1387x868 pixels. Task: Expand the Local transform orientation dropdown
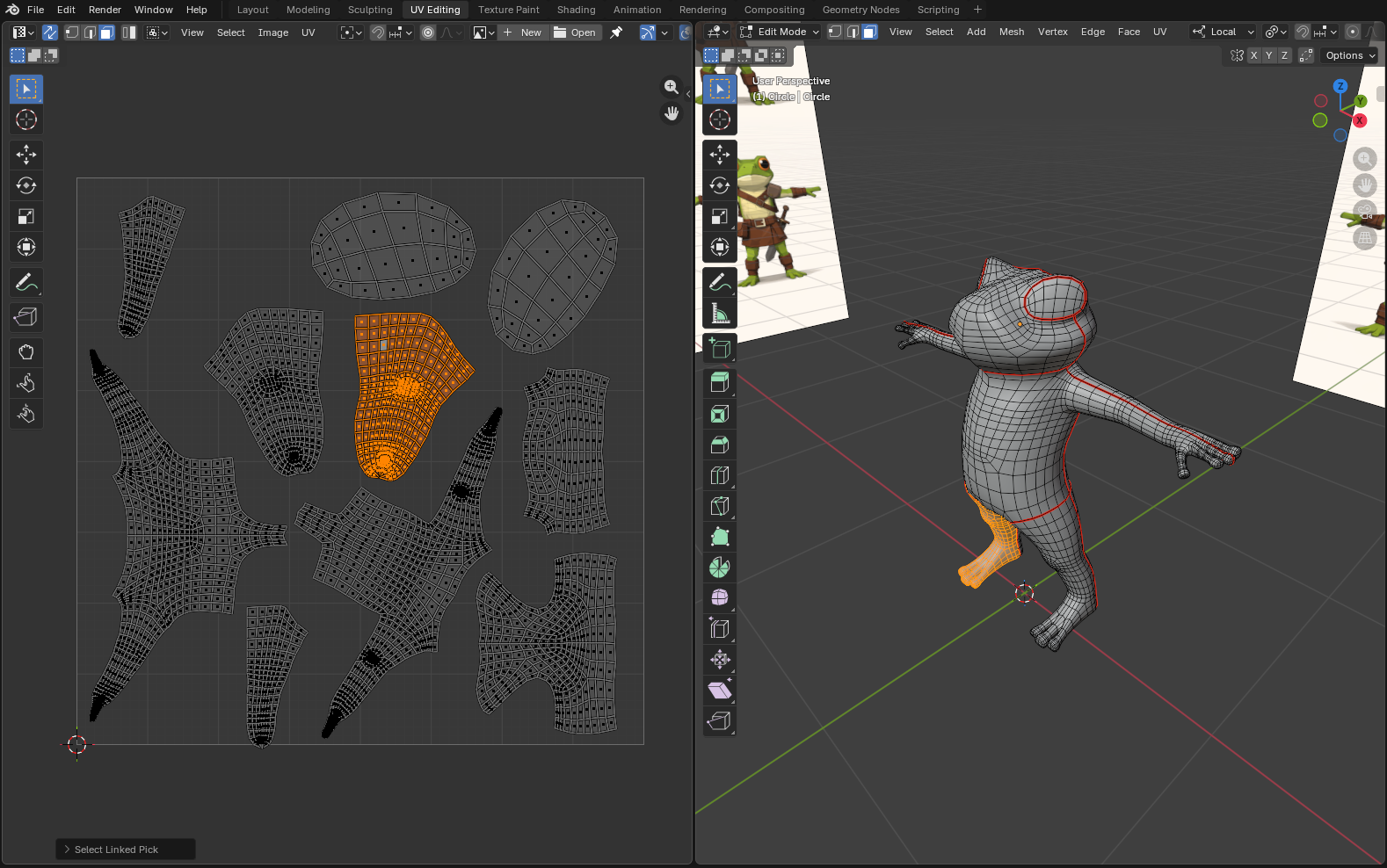point(1223,32)
